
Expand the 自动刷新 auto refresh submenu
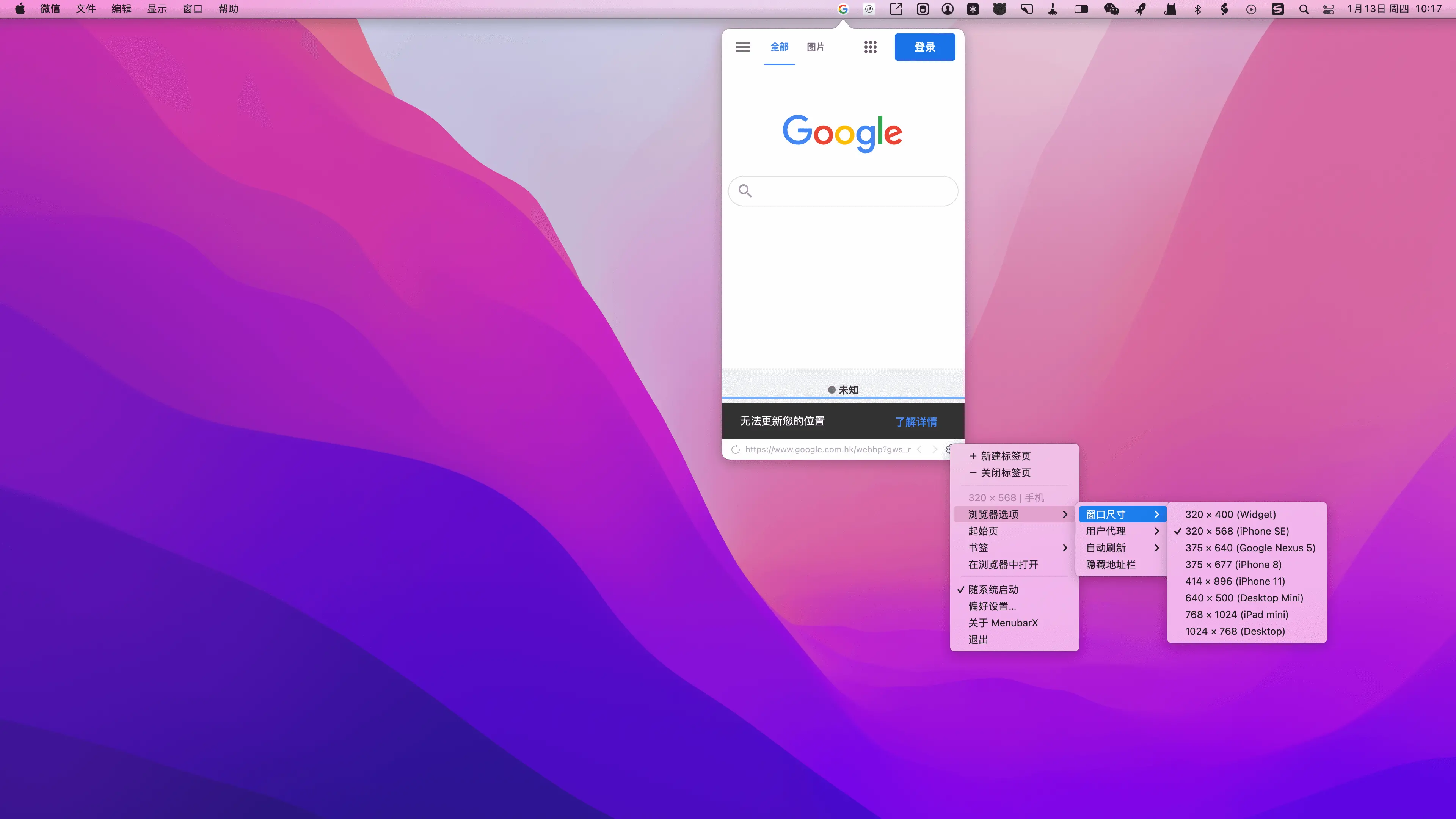pos(1122,548)
